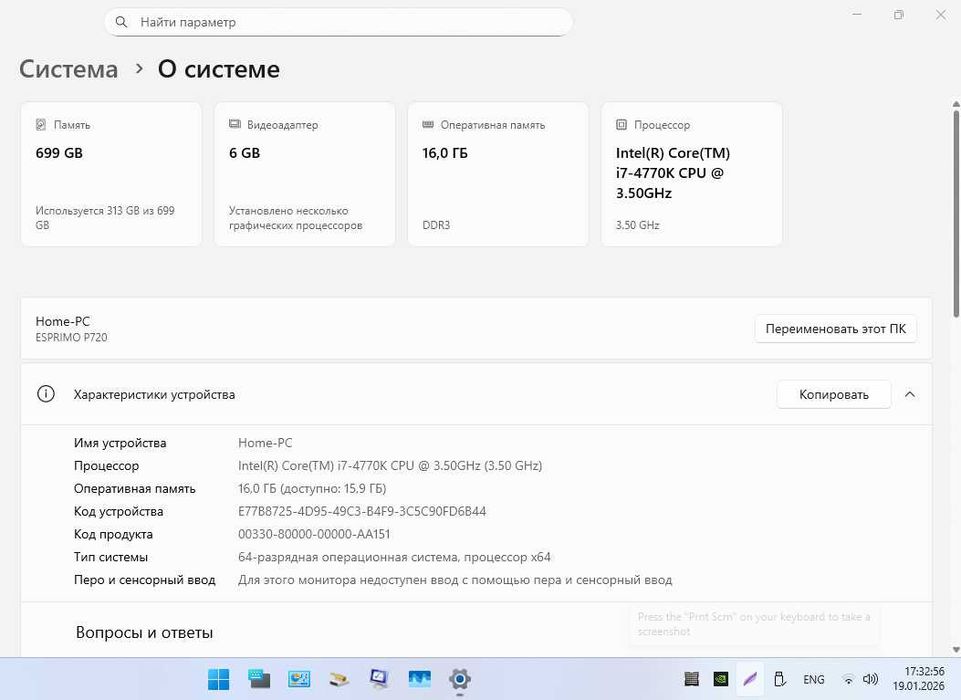Screen dimensions: 961x700
Task: Click the info icon beside Характеристики устройства
Action: pos(46,394)
